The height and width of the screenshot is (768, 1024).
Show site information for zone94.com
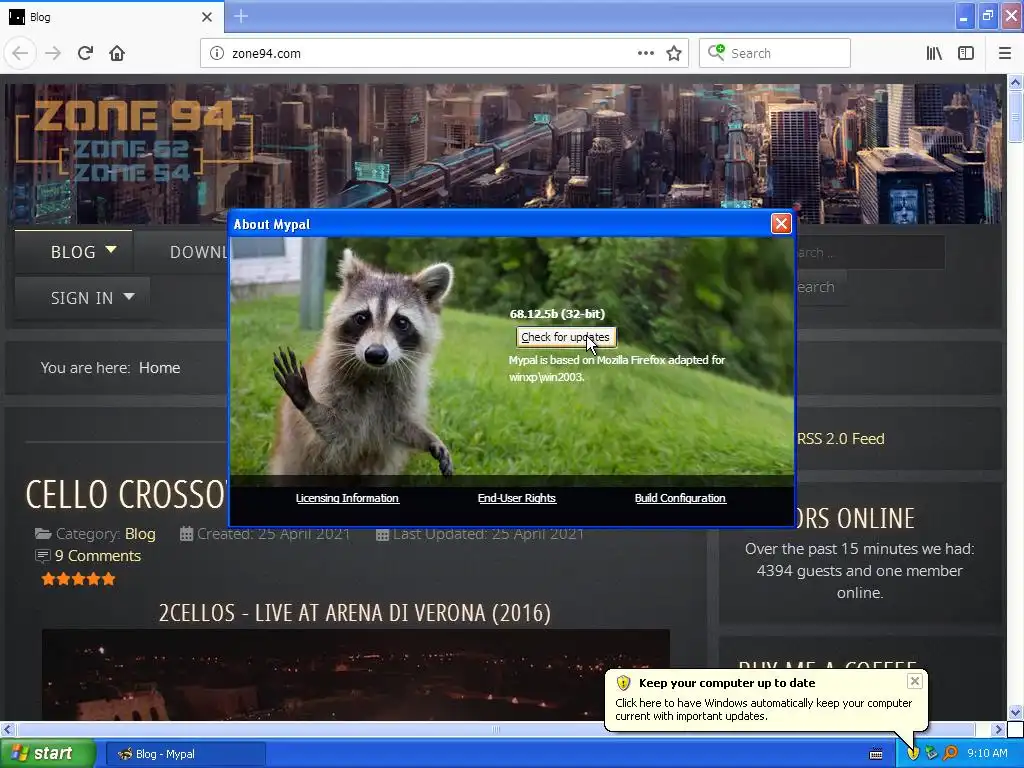pos(217,53)
